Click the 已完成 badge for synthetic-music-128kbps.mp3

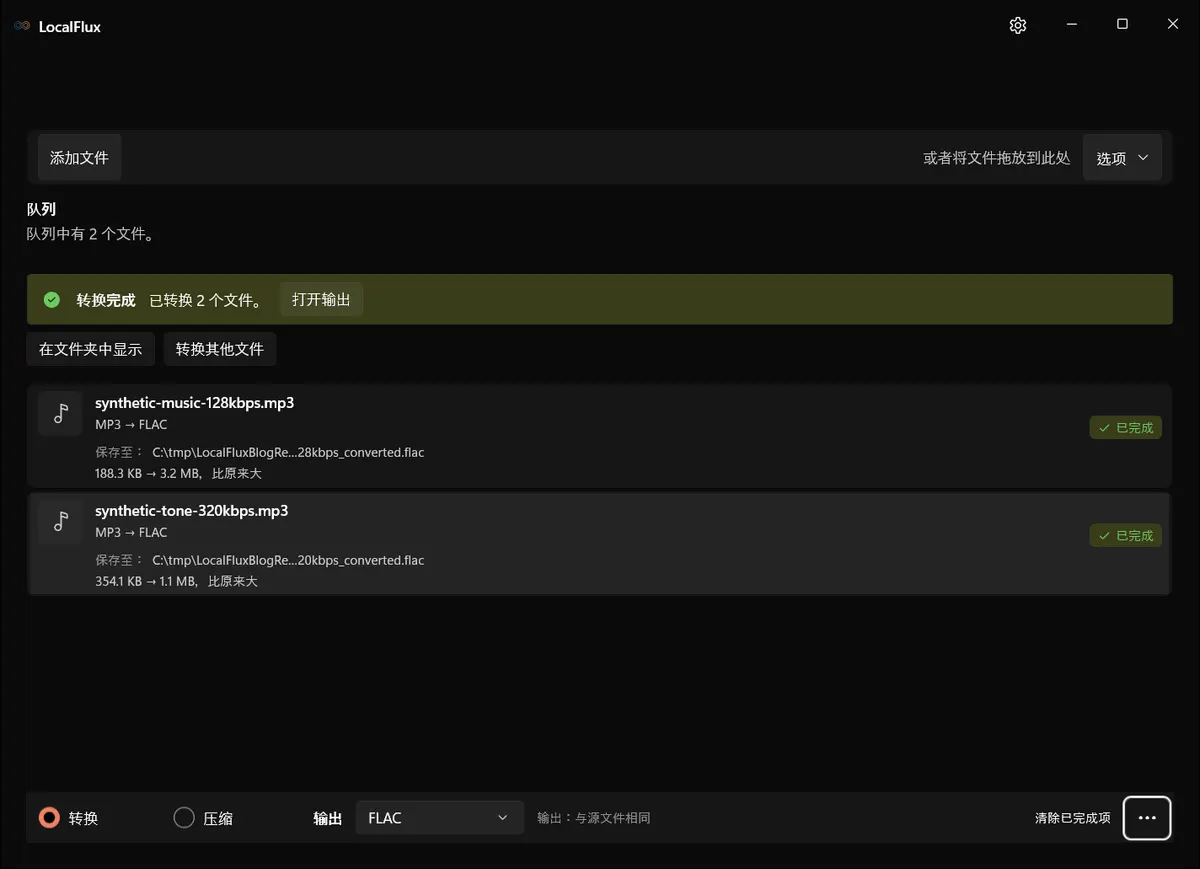tap(1125, 428)
